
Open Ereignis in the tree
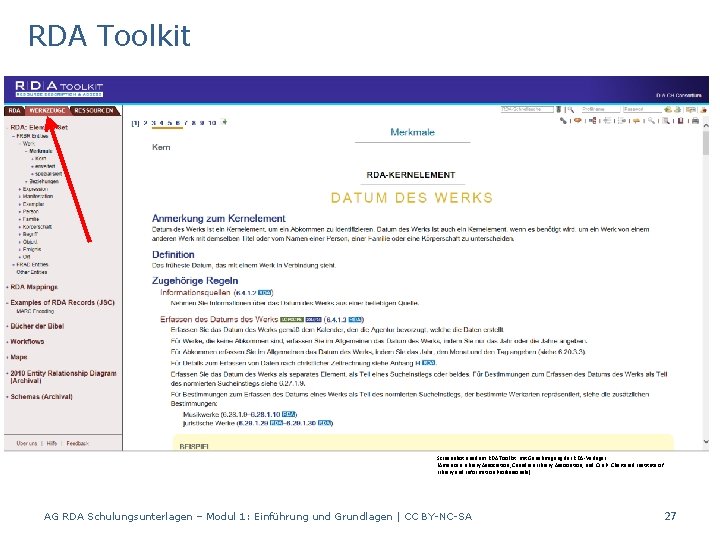click(32, 249)
